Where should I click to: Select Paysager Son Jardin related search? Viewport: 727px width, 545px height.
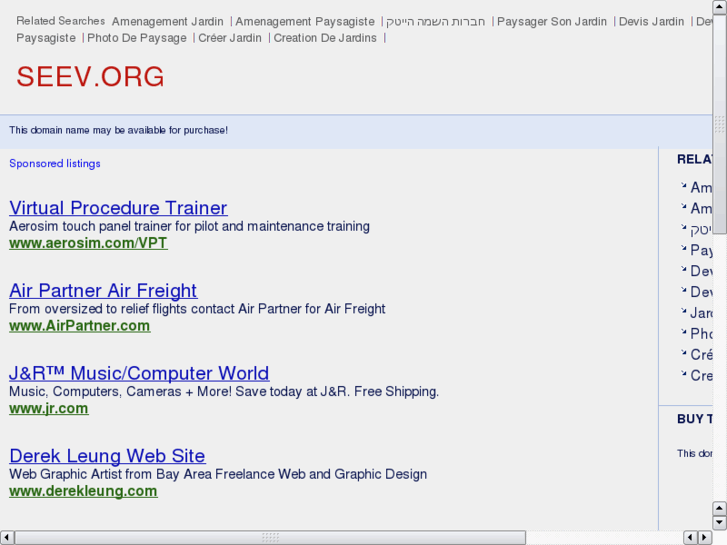point(552,22)
